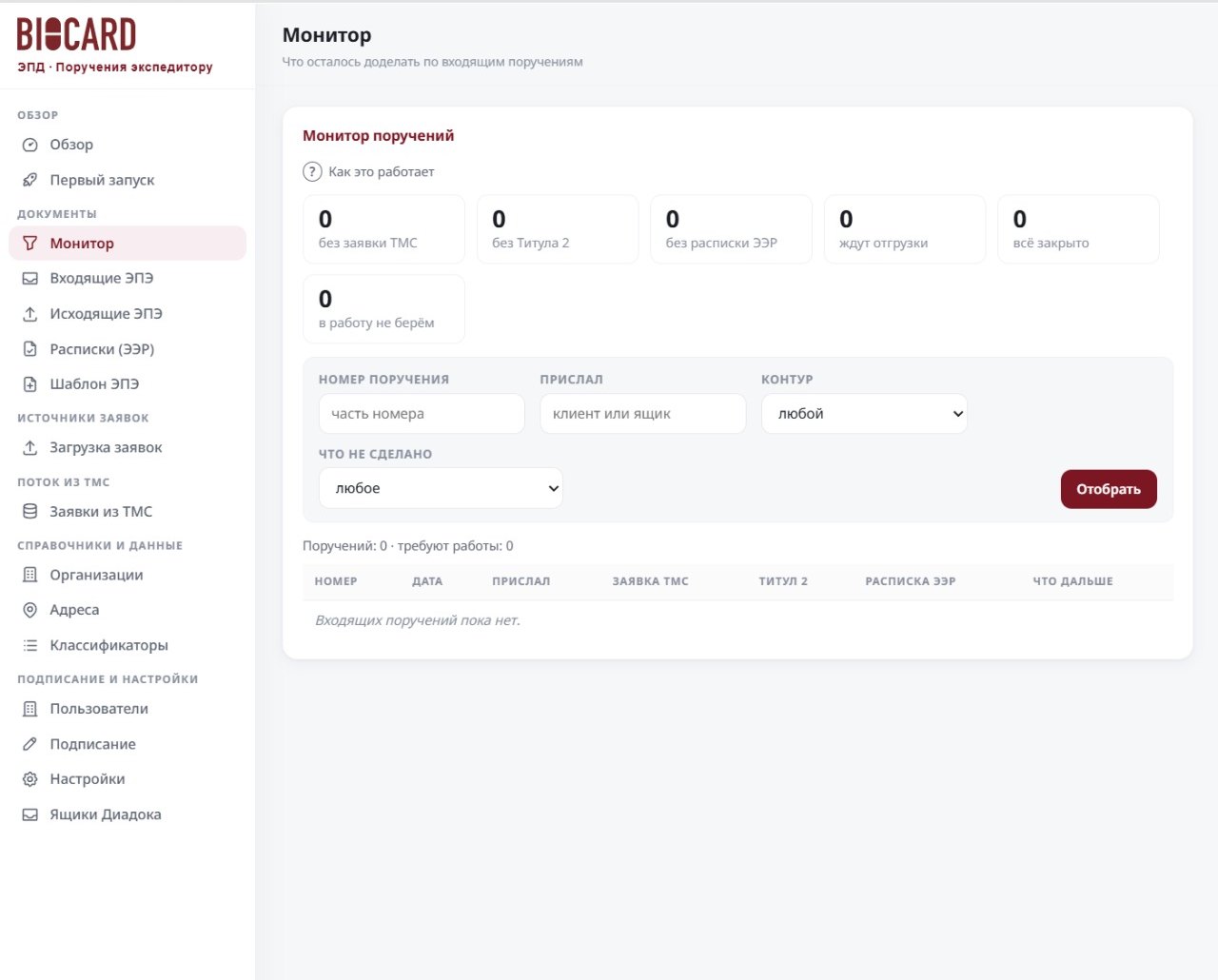Click the document-plus icon for Шаблон ЭПЭ

coord(30,384)
